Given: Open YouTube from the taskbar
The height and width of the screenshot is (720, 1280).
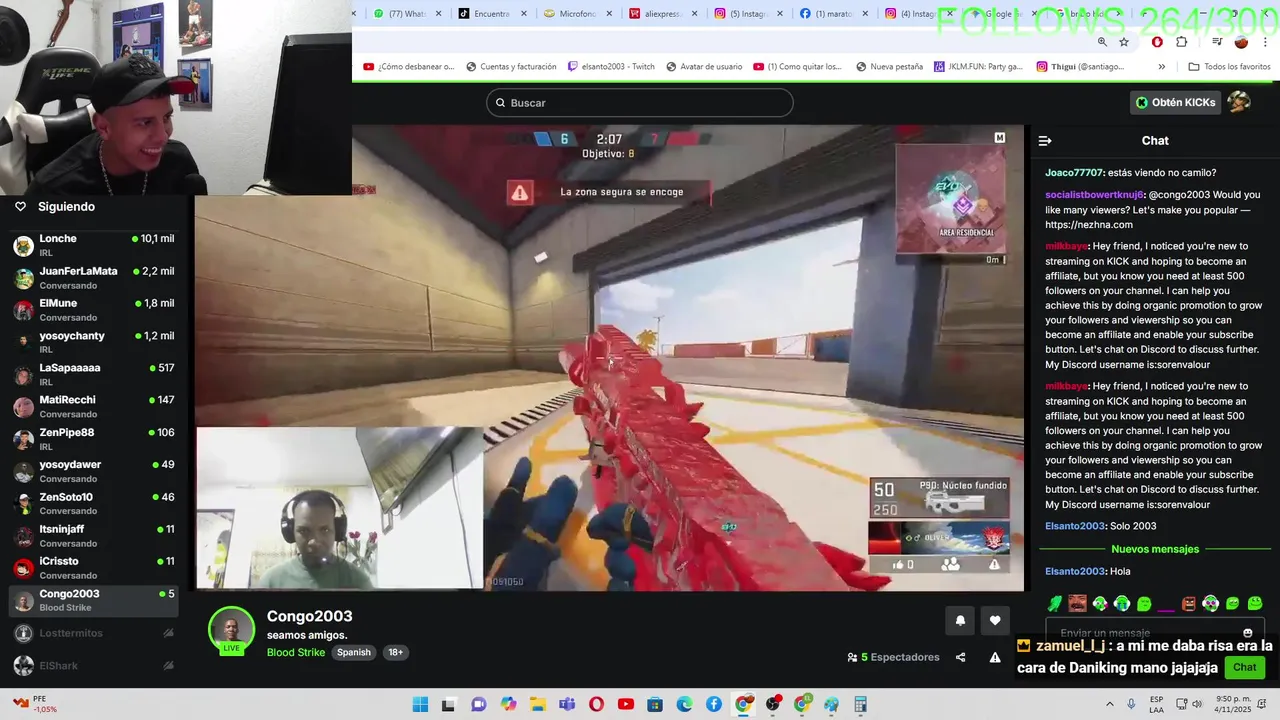Looking at the screenshot, I should click(626, 704).
